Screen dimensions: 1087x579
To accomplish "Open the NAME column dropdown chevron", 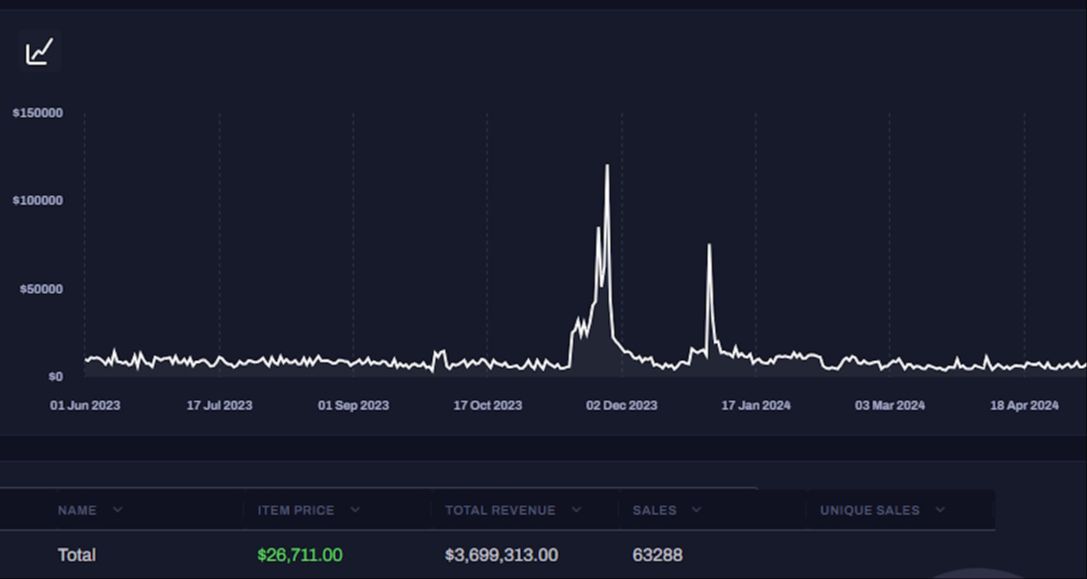I will click(118, 510).
